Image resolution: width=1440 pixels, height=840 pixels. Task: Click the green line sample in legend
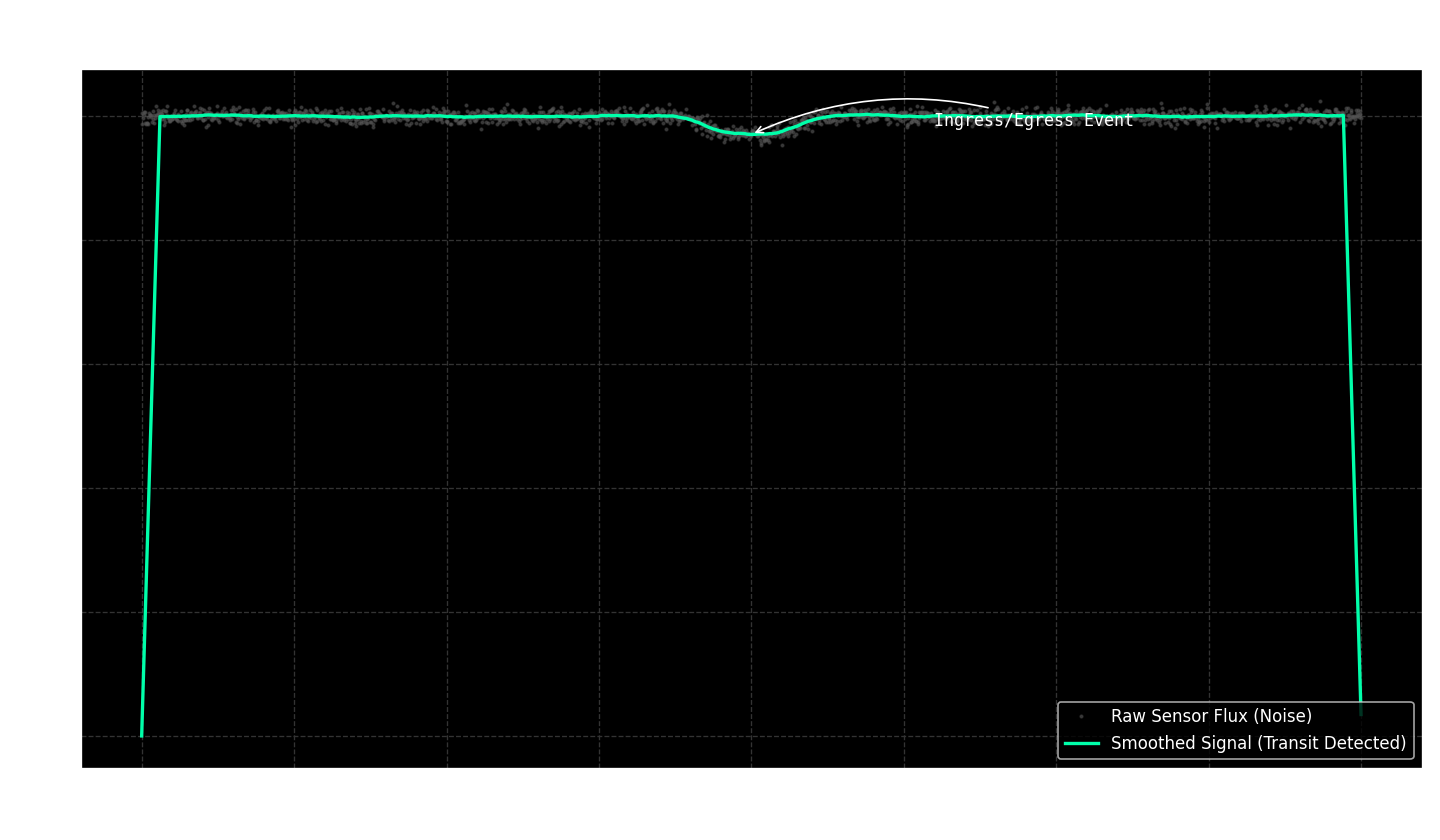[x=1081, y=744]
